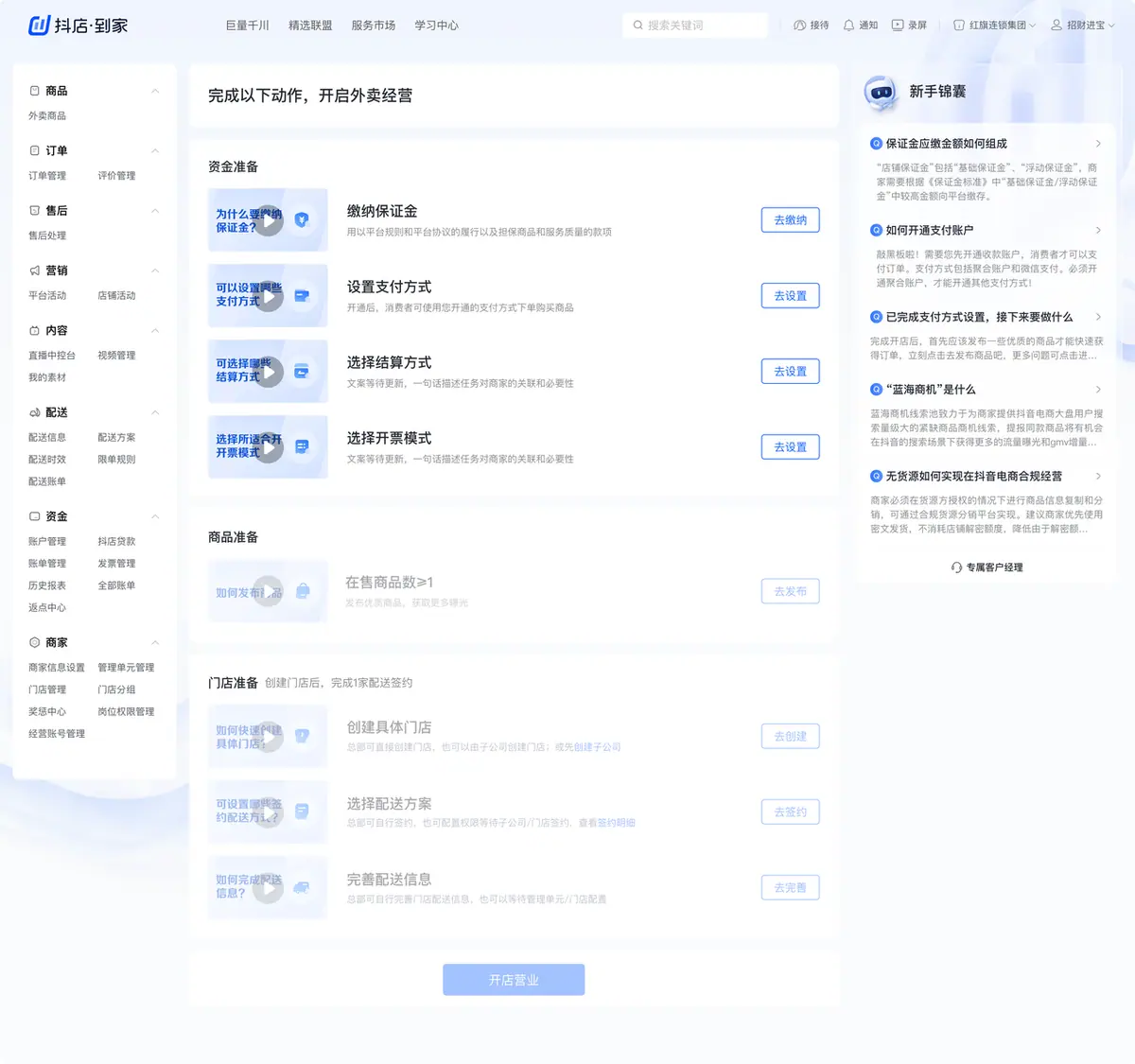Play the 可以设置哪些支付方式 video
Screen dimensions: 1135x1064
269,297
